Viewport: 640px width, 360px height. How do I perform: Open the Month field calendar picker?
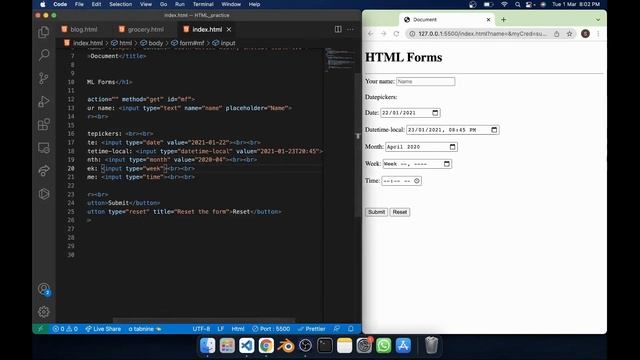452,147
